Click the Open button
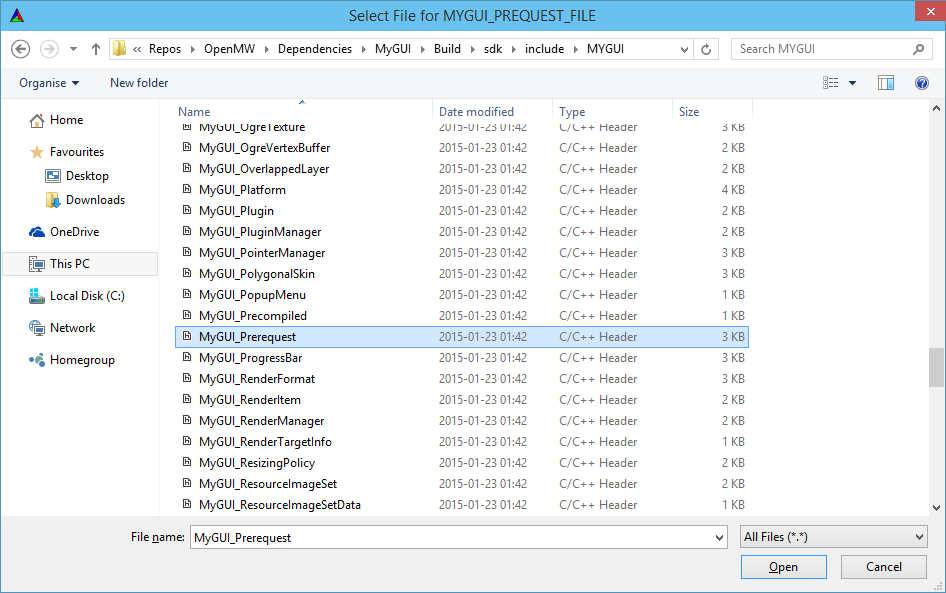 click(x=783, y=566)
